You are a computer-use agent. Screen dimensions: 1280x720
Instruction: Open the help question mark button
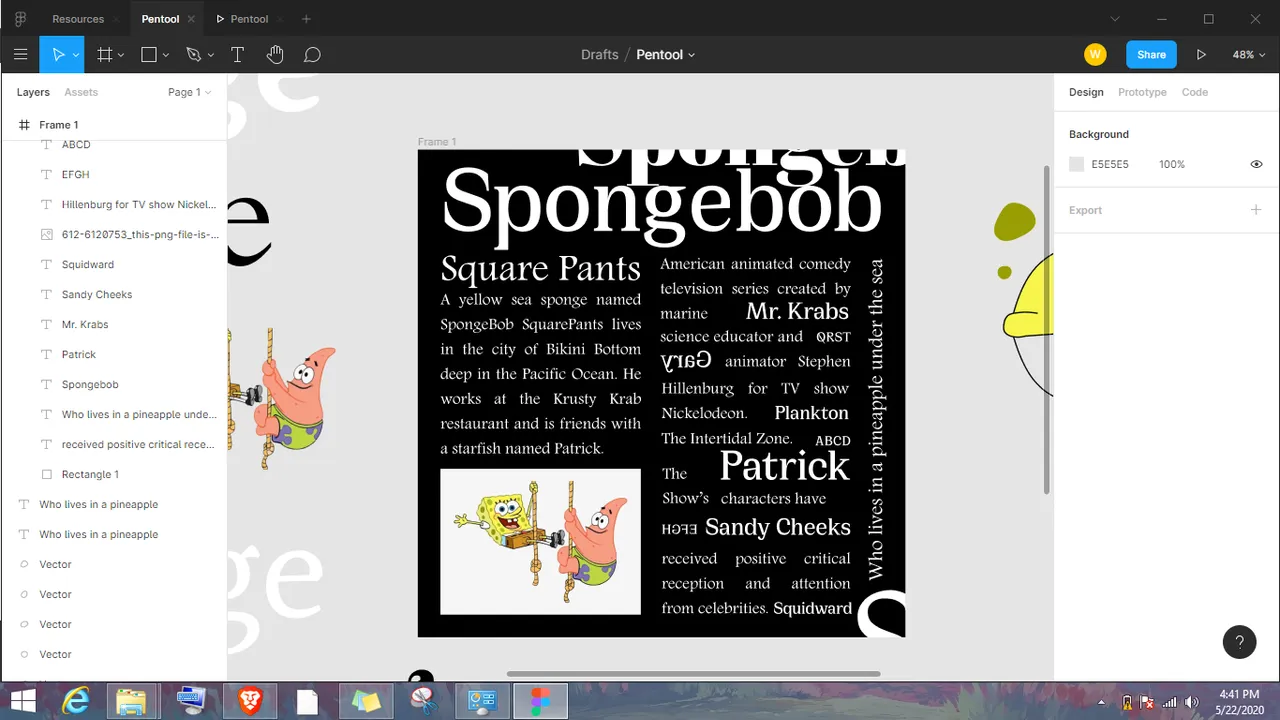pyautogui.click(x=1239, y=642)
